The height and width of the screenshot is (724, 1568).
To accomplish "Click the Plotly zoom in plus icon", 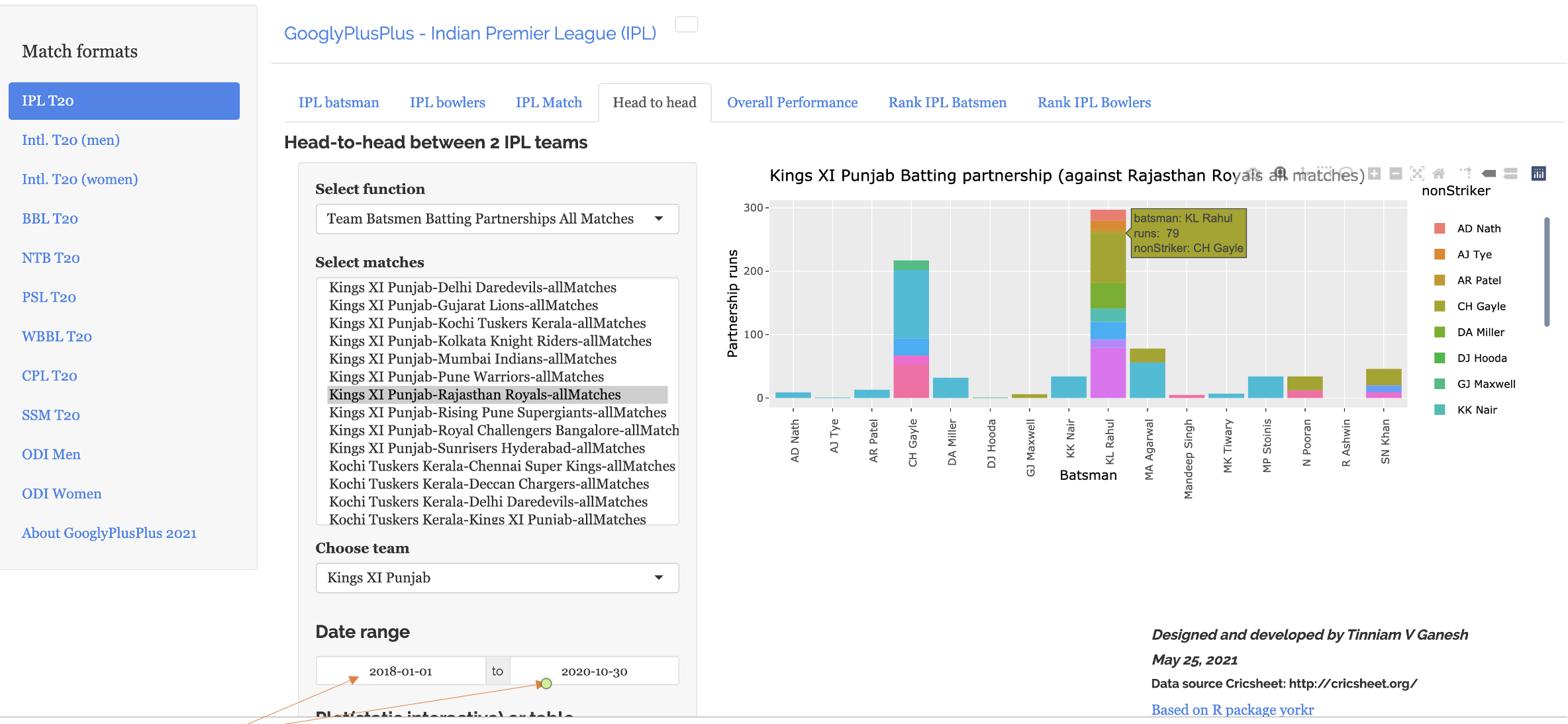I will [x=1375, y=173].
